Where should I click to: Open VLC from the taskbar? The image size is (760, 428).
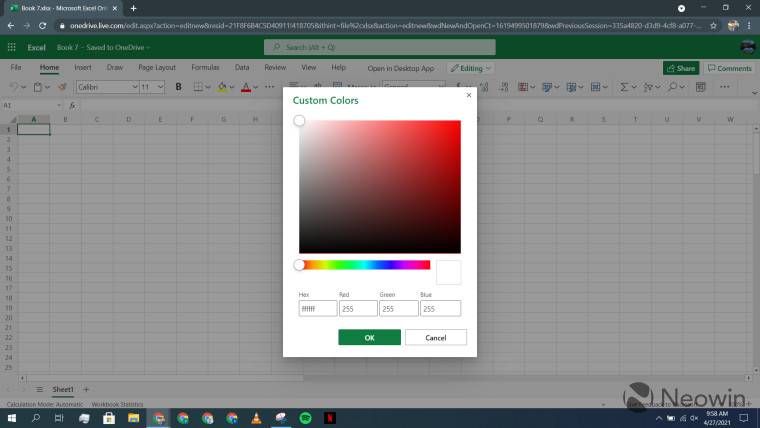256,418
